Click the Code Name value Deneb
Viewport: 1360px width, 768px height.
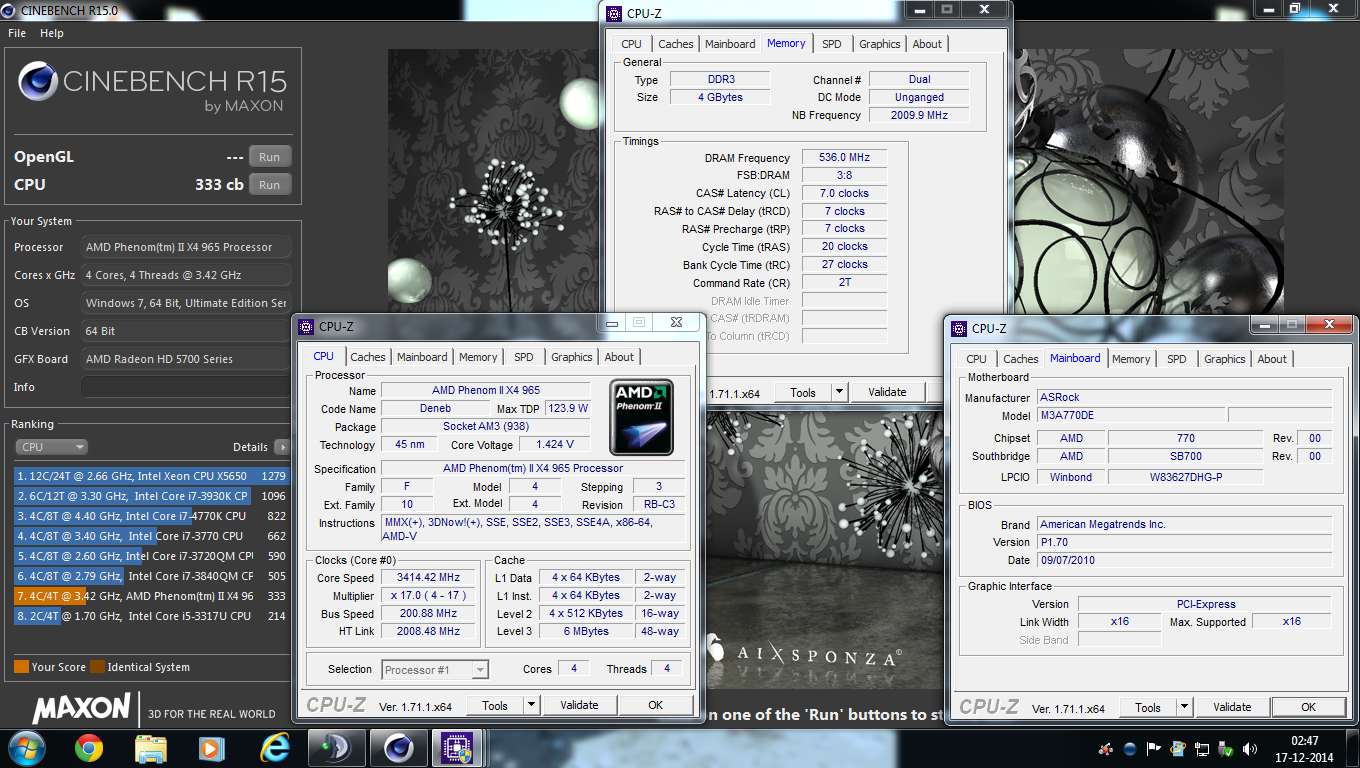click(x=435, y=409)
